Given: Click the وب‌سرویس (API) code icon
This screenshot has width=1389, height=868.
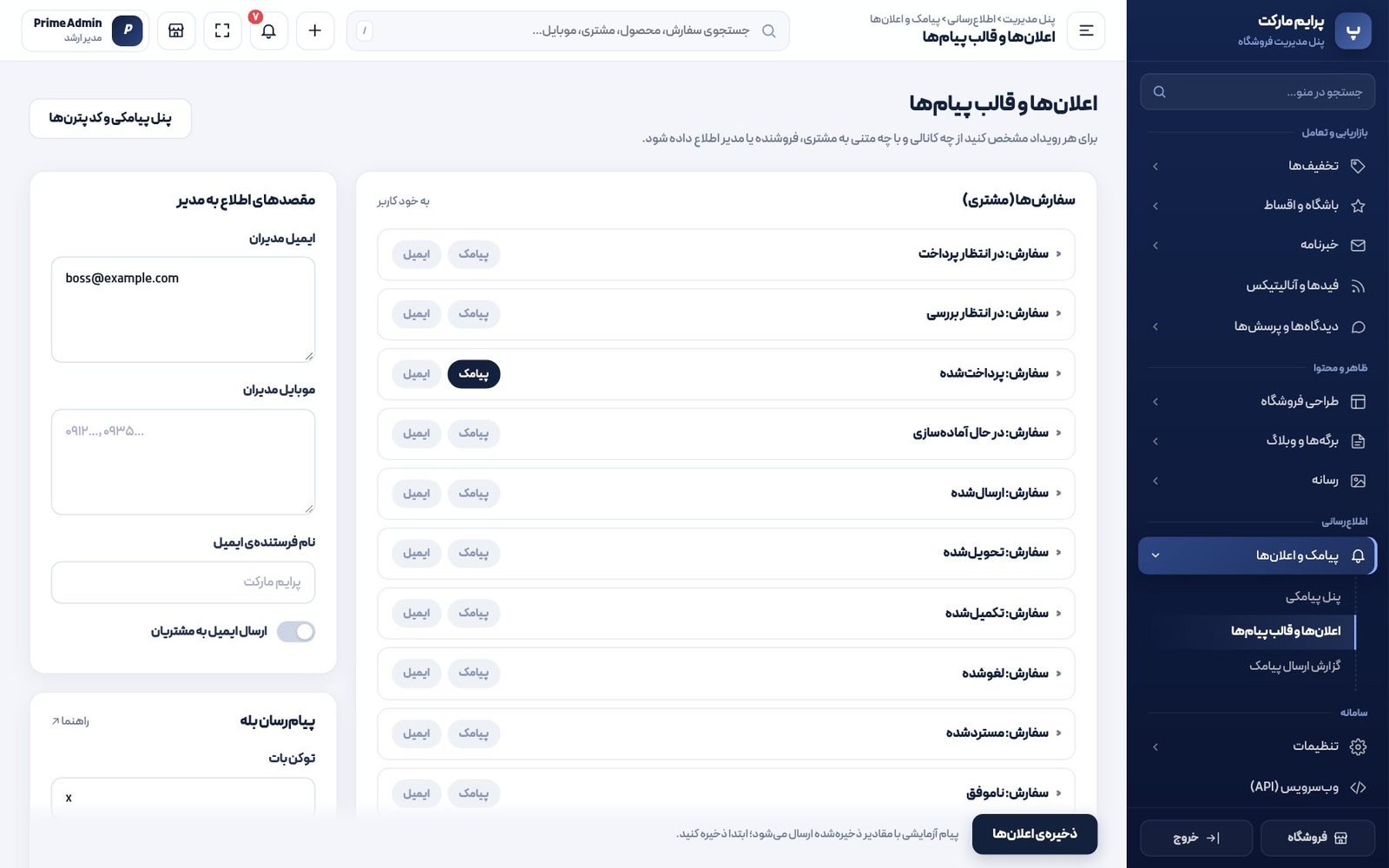Looking at the screenshot, I should pyautogui.click(x=1359, y=787).
